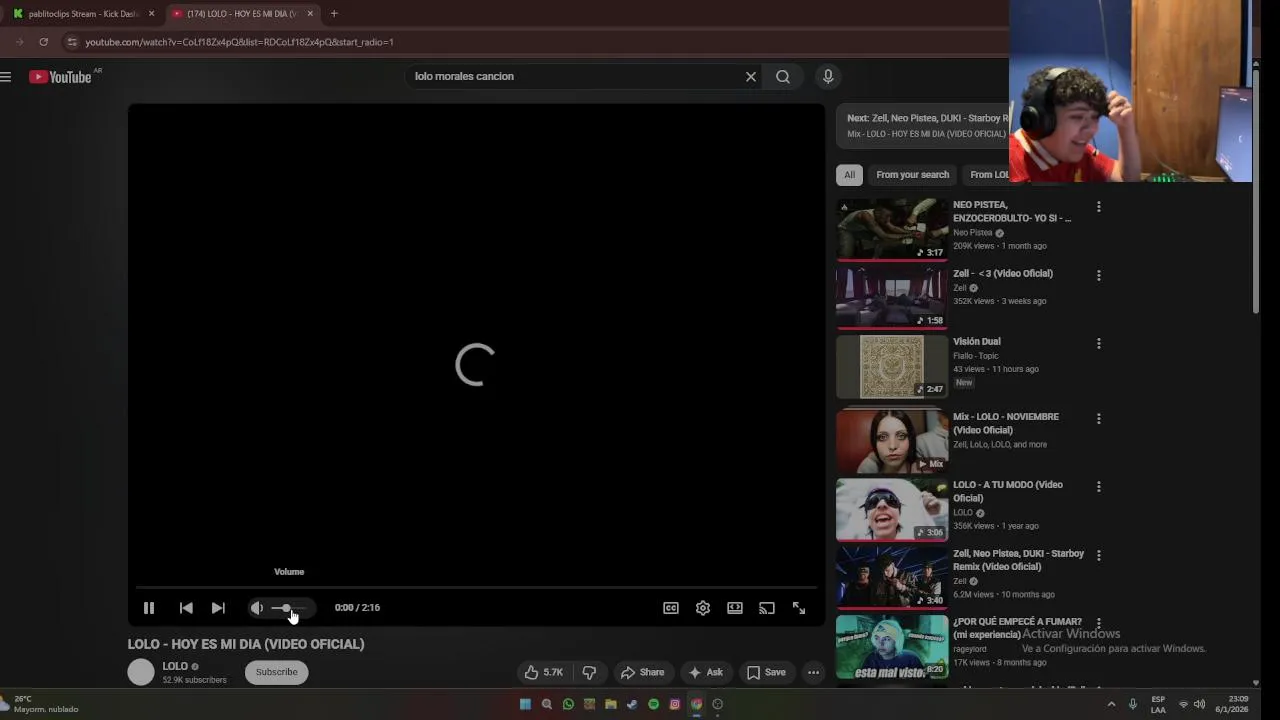The height and width of the screenshot is (720, 1280).
Task: Select the All filter chip
Action: [x=849, y=175]
